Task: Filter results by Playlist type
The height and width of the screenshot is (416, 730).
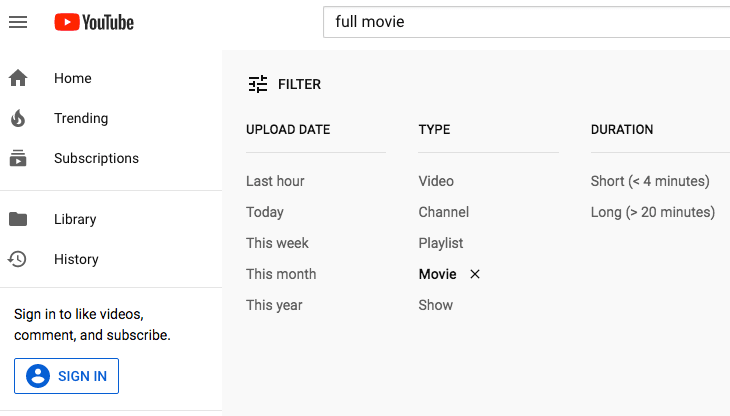Action: 441,243
